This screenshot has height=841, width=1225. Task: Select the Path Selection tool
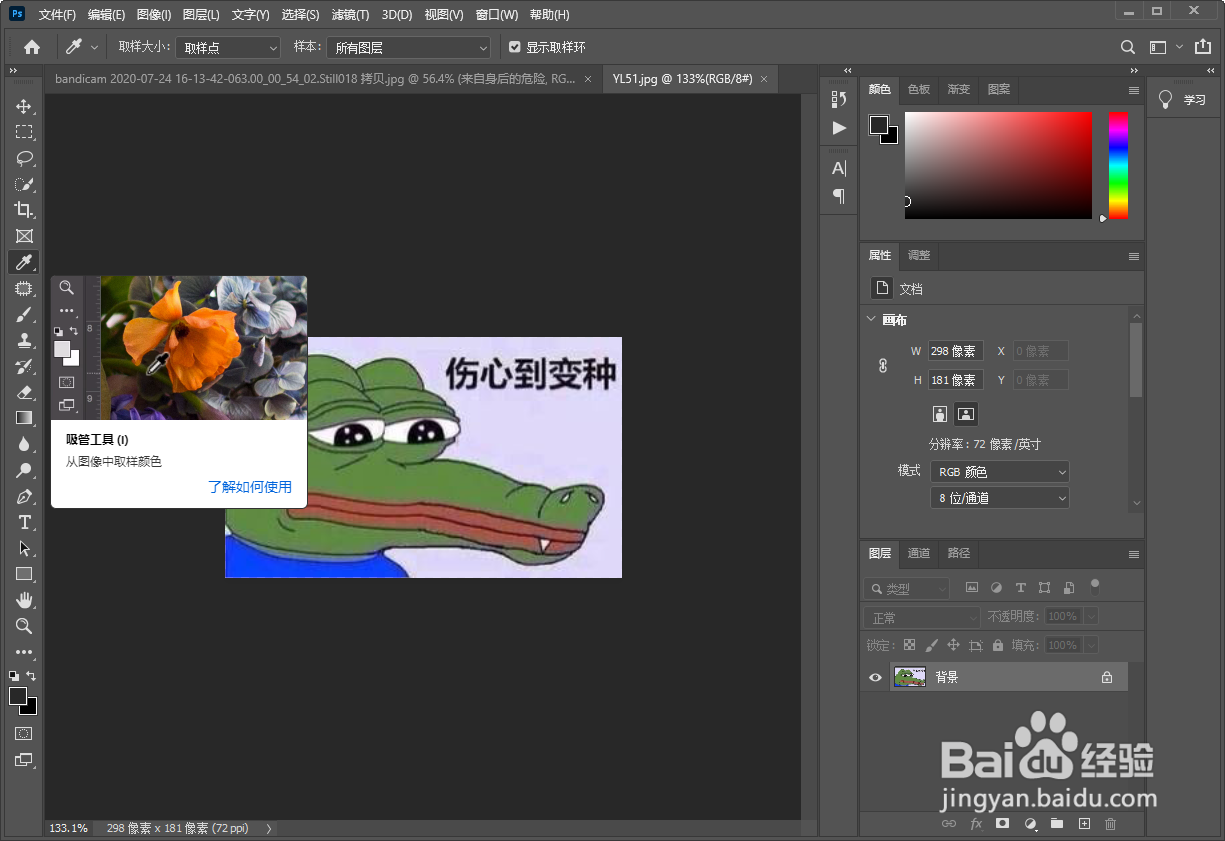click(24, 548)
